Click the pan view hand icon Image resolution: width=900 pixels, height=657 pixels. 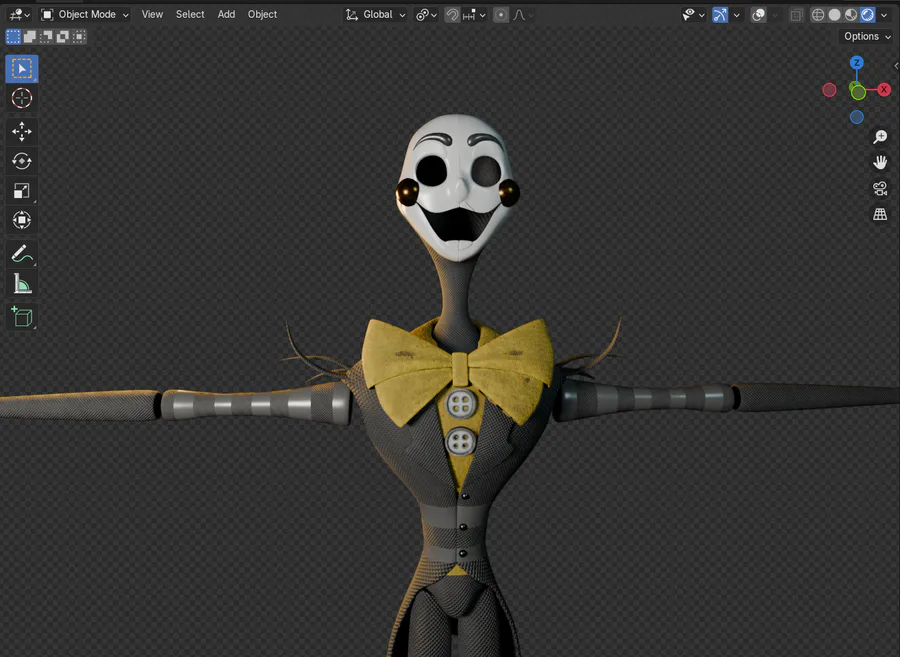tap(880, 163)
